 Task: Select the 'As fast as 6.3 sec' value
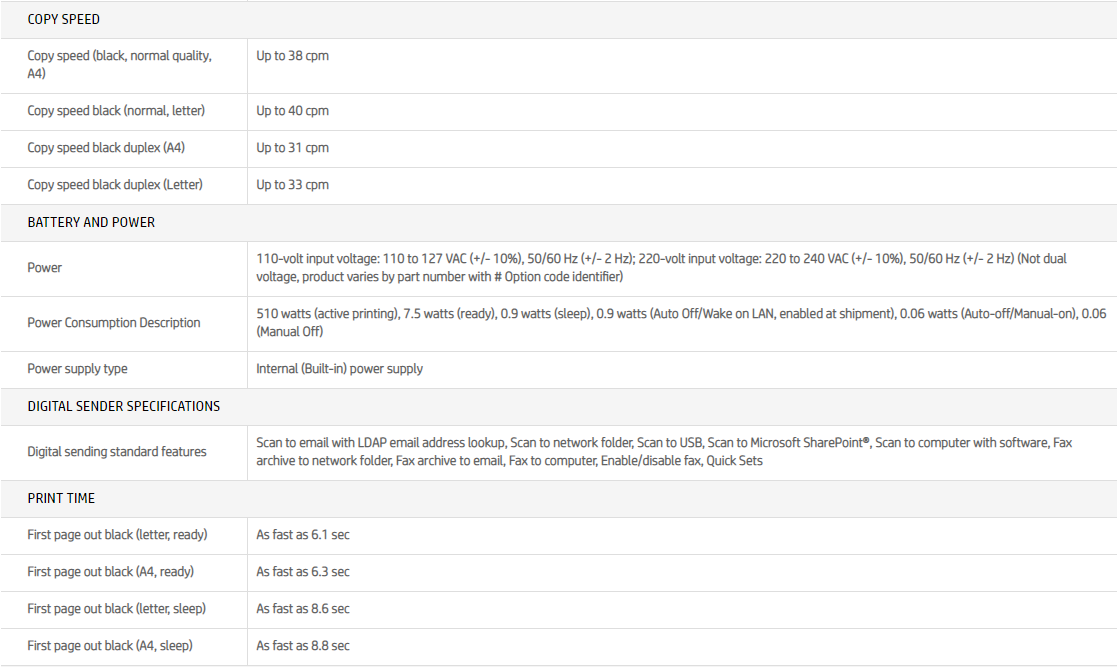coord(303,571)
